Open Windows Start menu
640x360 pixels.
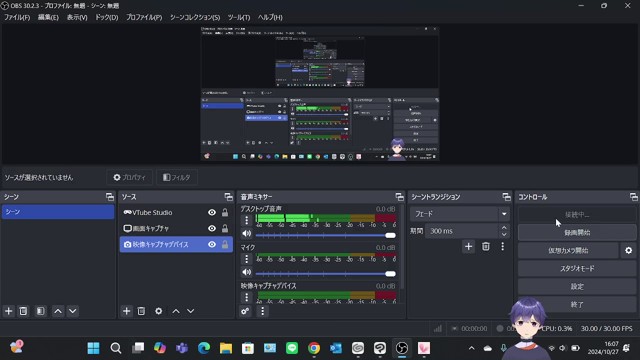click(93, 348)
